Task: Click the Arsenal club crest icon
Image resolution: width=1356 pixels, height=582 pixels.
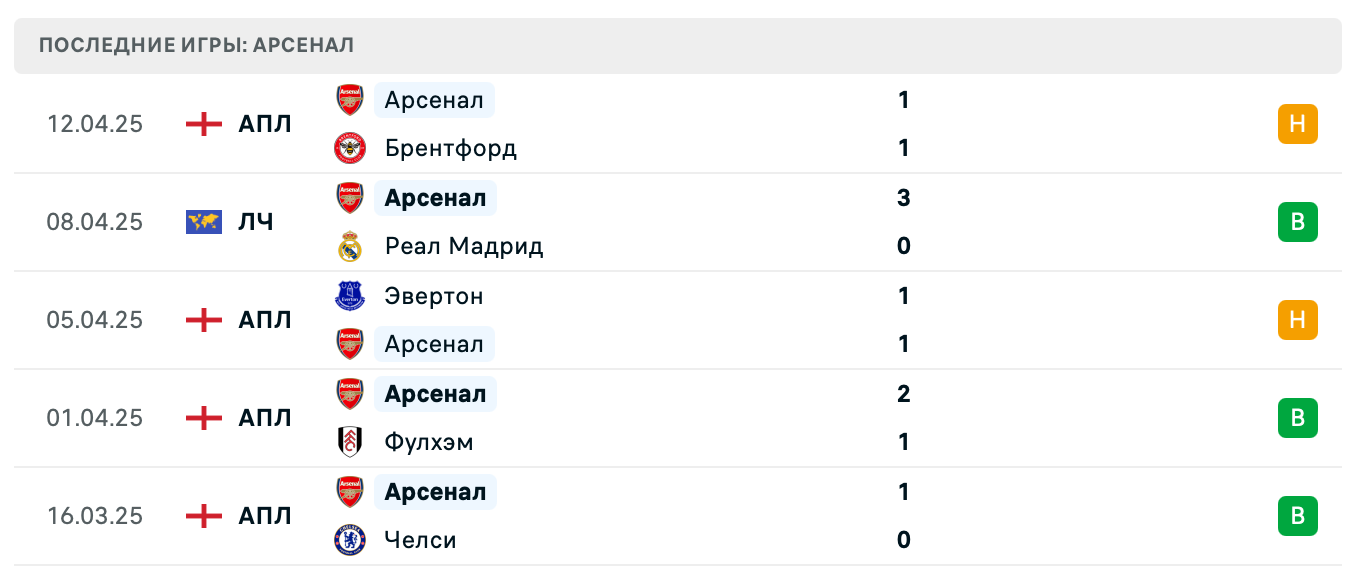Action: [349, 100]
